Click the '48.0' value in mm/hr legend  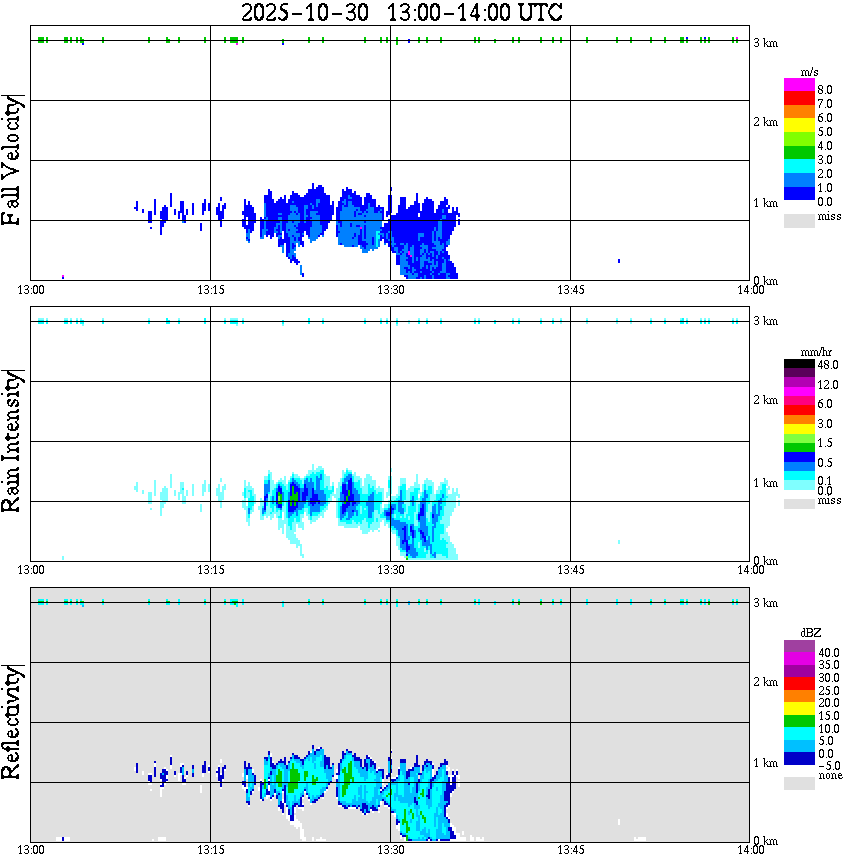click(828, 365)
